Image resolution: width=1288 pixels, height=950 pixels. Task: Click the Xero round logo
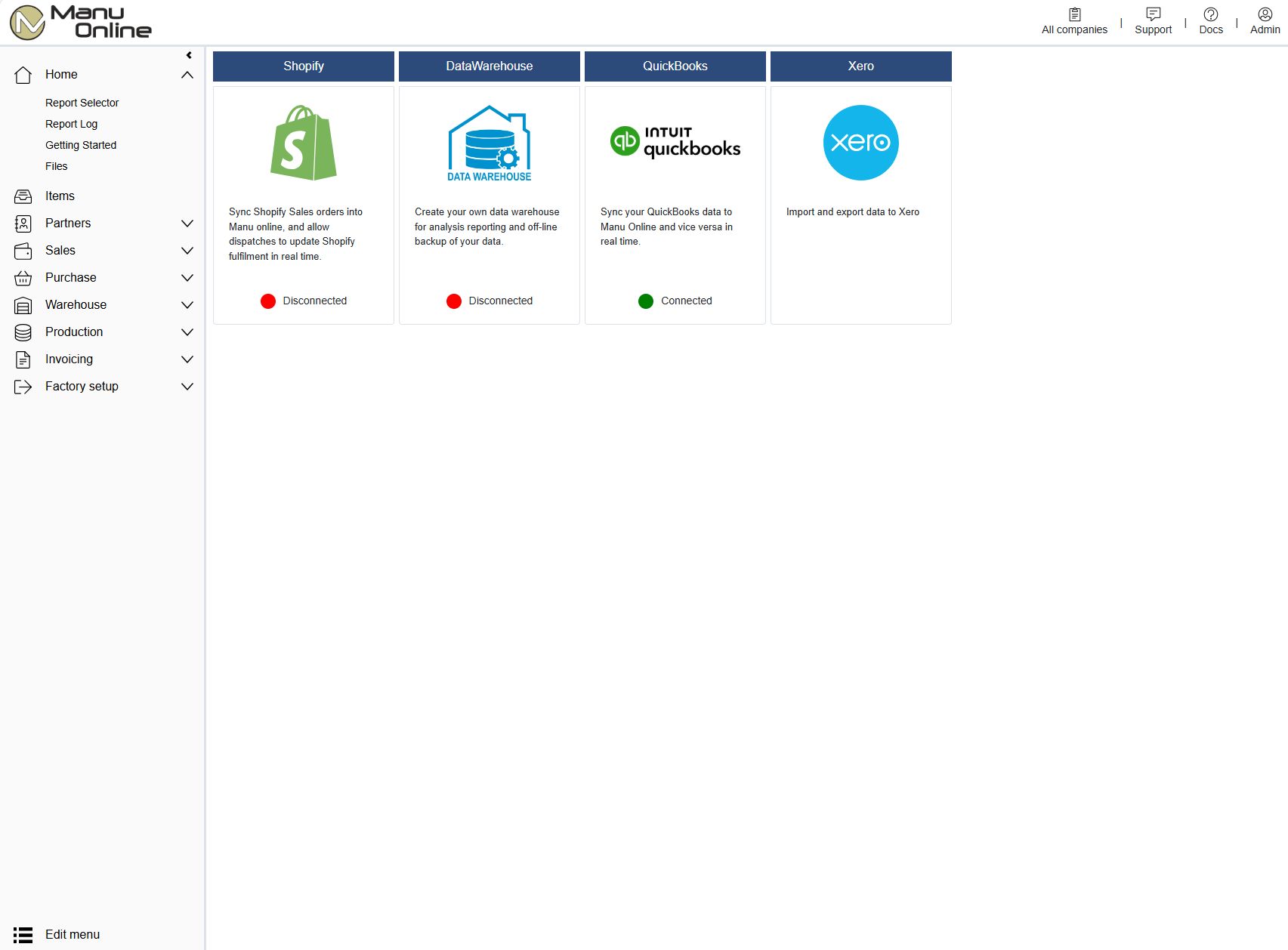point(861,143)
